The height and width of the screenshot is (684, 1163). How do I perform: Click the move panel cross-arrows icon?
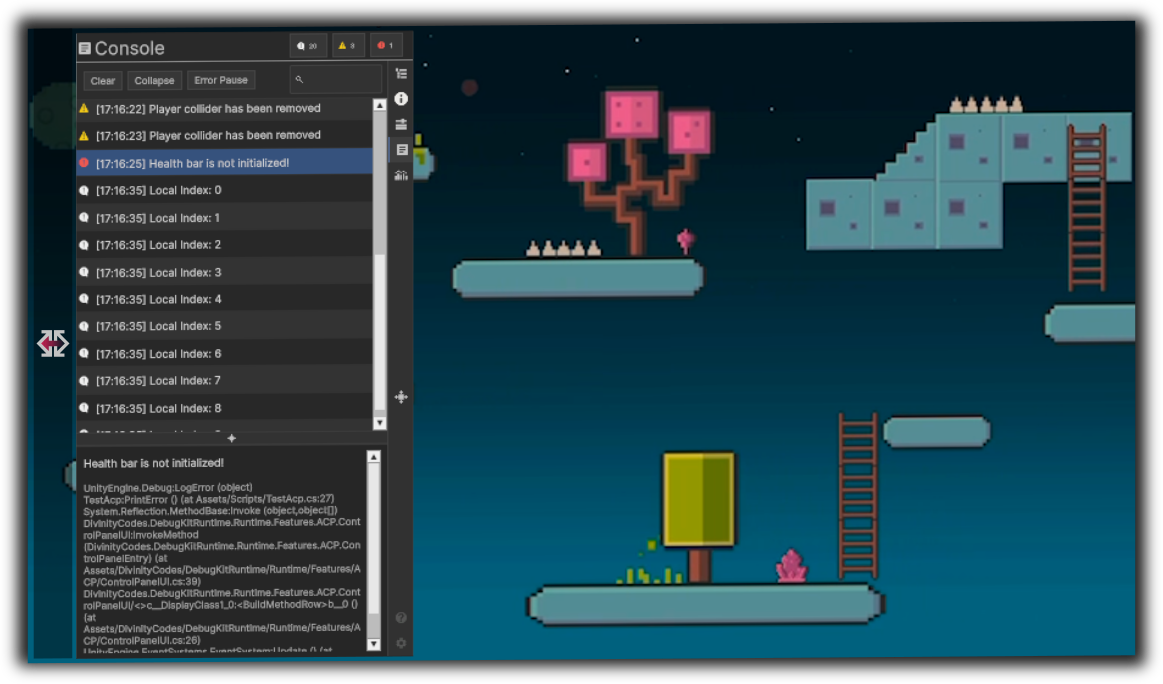click(401, 397)
